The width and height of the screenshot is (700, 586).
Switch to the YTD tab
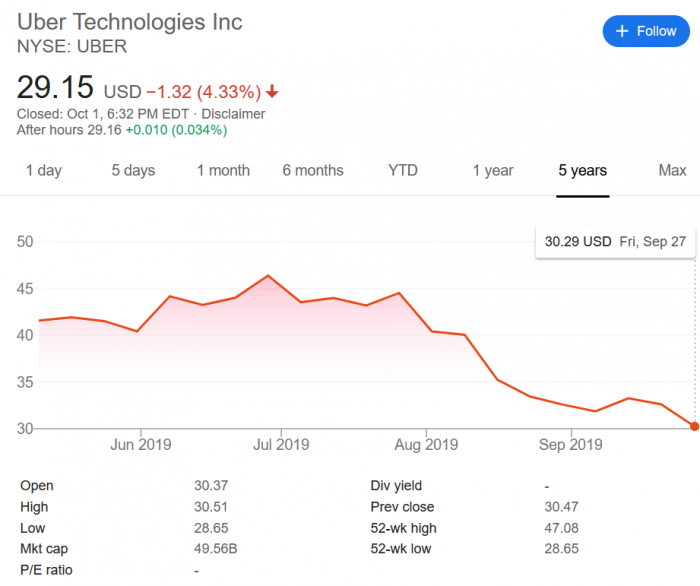pos(403,170)
